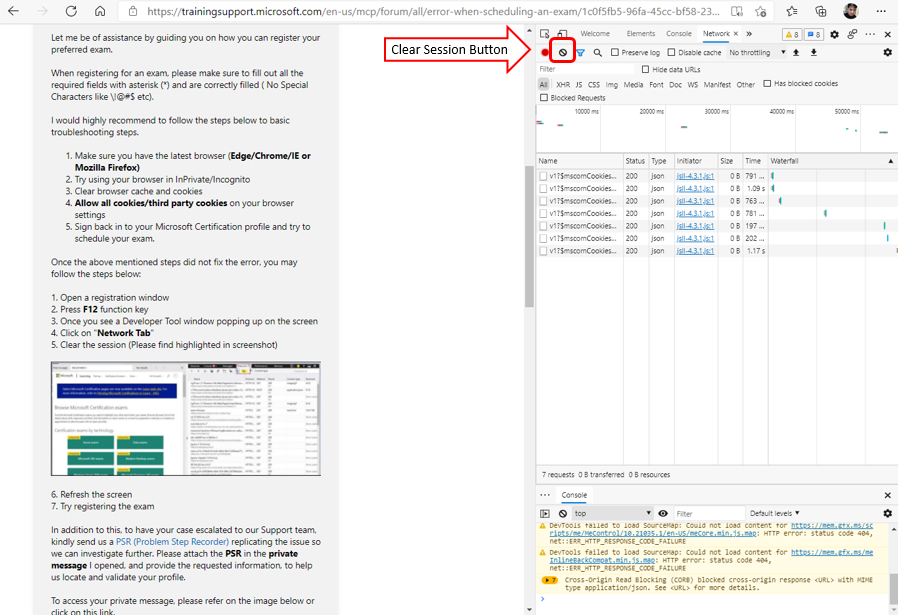The image size is (898, 615).
Task: Expand the grouped CORB warning badge
Action: [549, 580]
